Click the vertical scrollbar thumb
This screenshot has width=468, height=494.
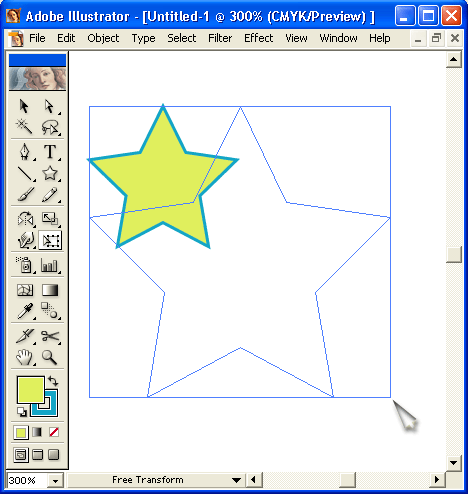(453, 255)
